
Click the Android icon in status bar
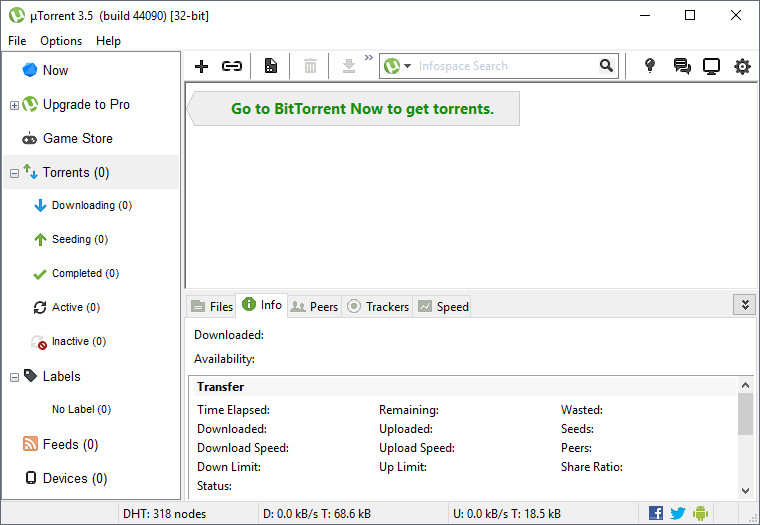point(700,513)
